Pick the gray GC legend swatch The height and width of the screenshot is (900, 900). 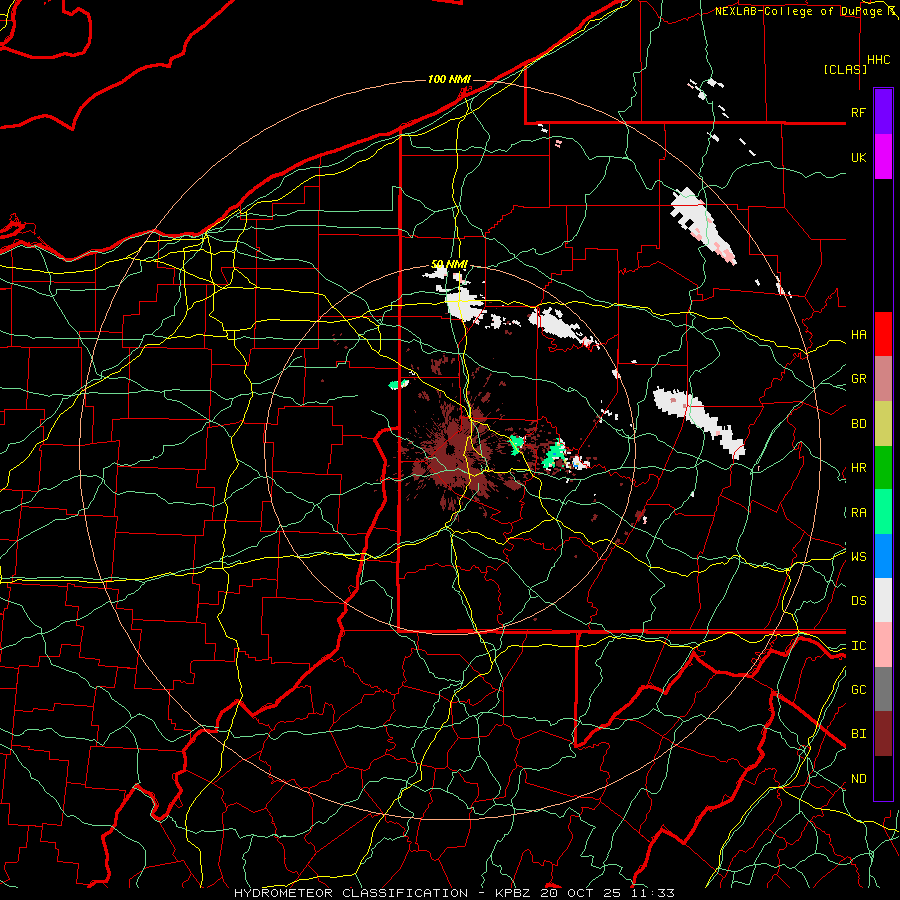pos(883,689)
